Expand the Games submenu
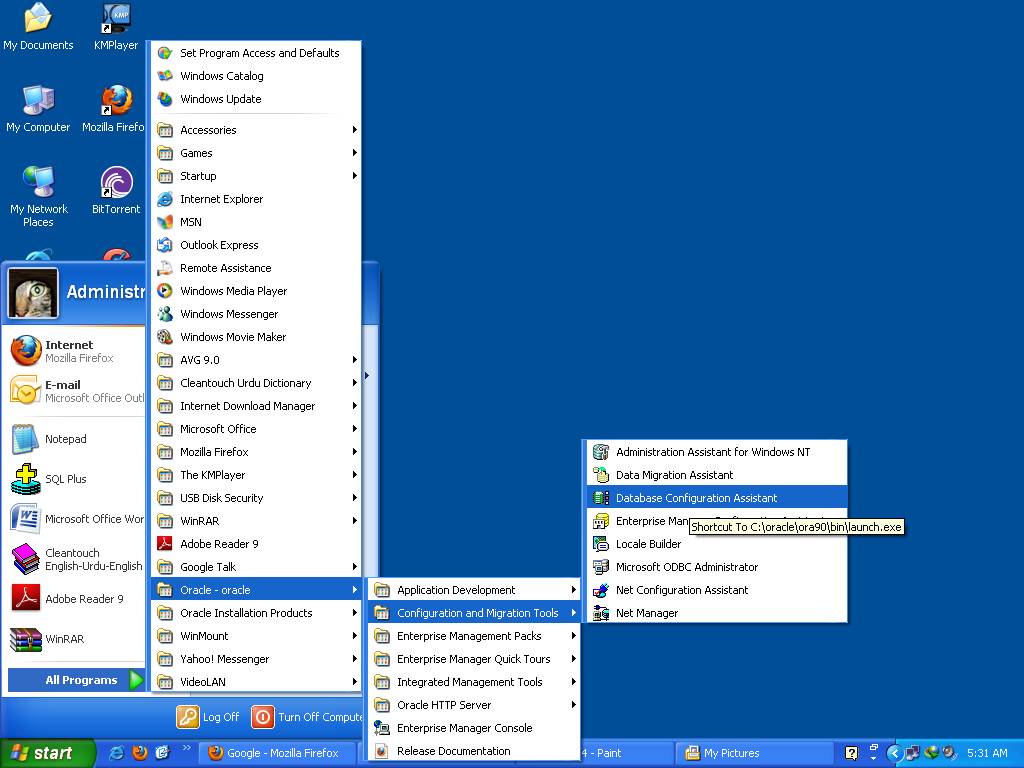 pos(256,153)
